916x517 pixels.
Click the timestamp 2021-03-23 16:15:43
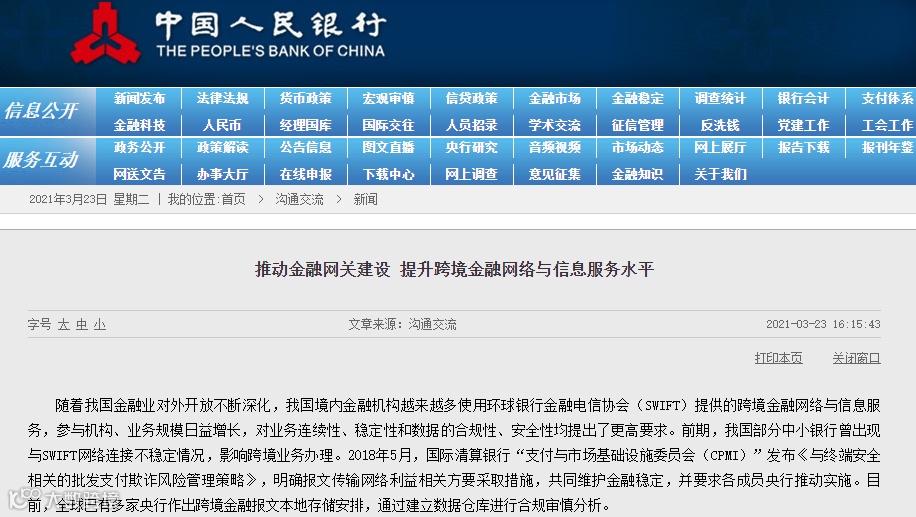tap(823, 324)
